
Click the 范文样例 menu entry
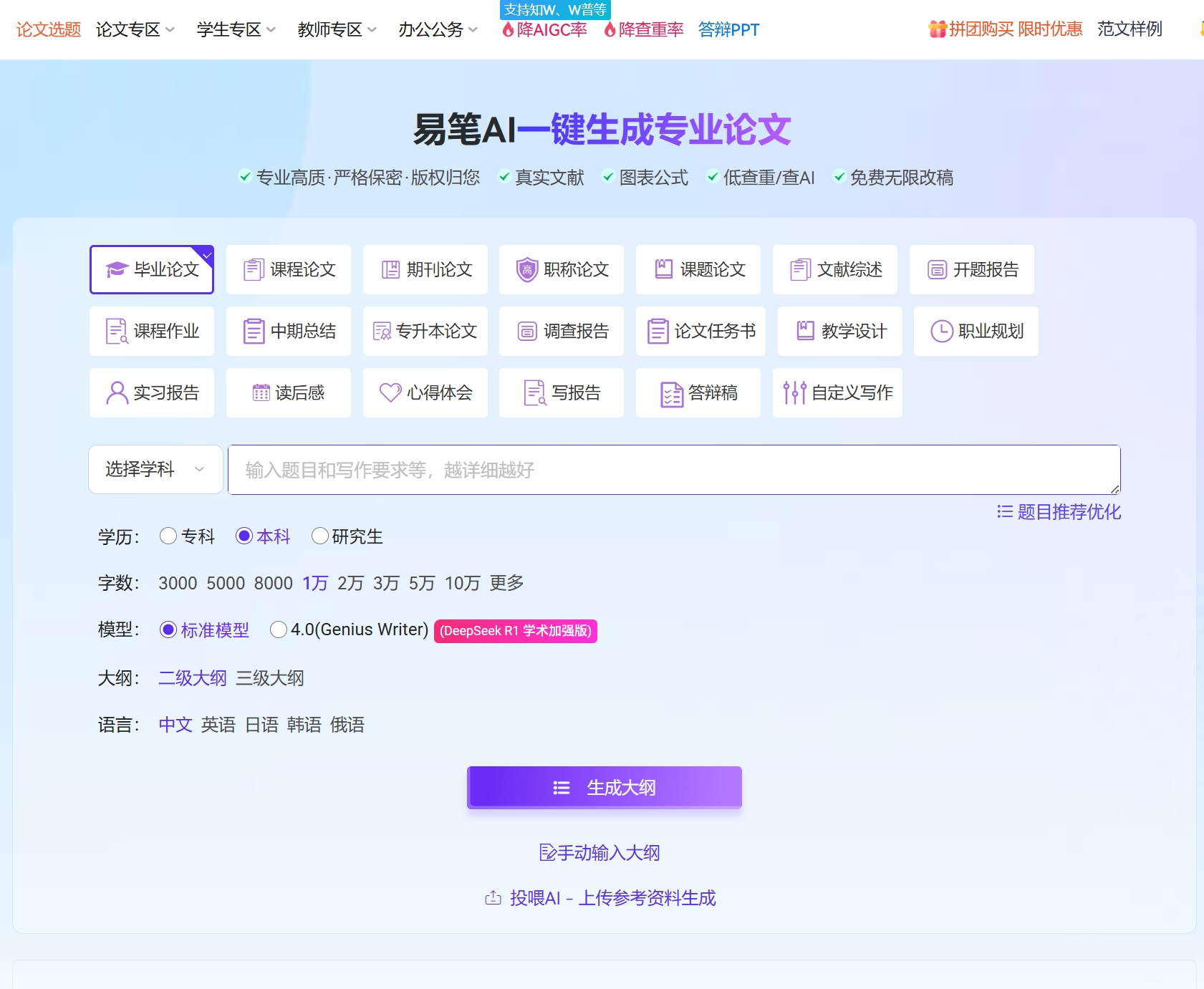pyautogui.click(x=1130, y=29)
